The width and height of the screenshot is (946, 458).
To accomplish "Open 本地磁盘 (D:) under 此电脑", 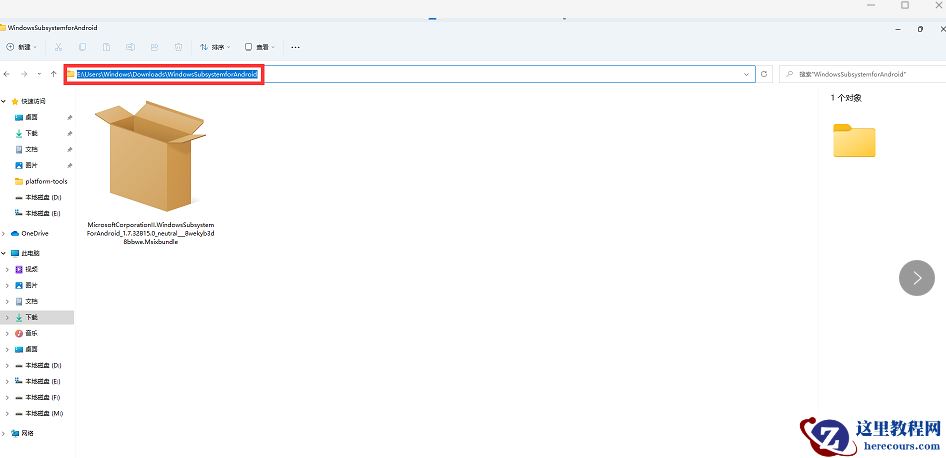I will point(38,366).
